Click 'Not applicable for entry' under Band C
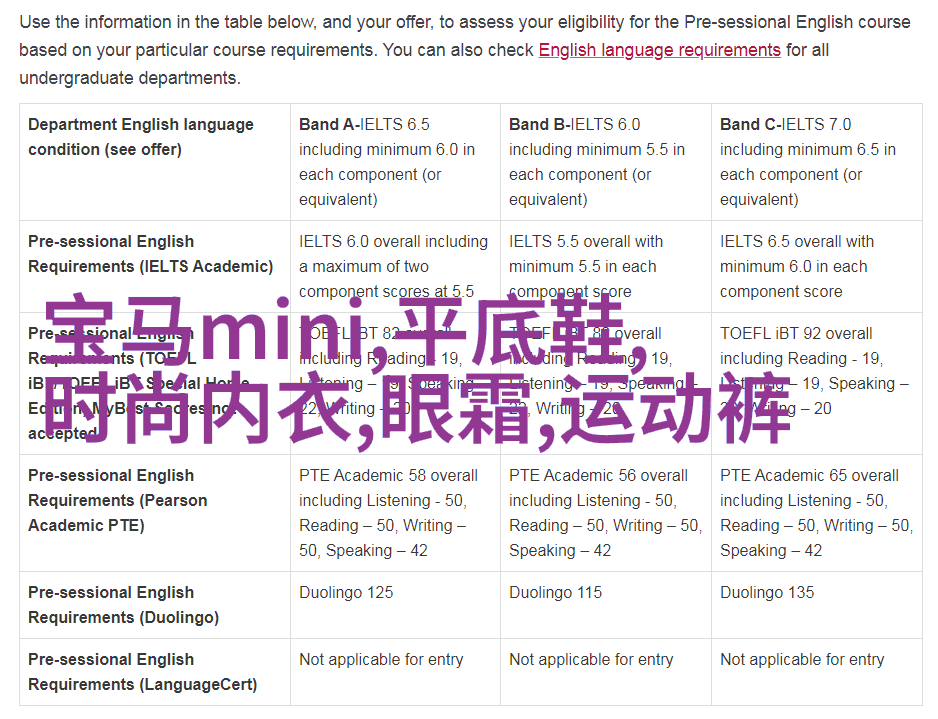Screen dimensions: 938x719 [817, 672]
